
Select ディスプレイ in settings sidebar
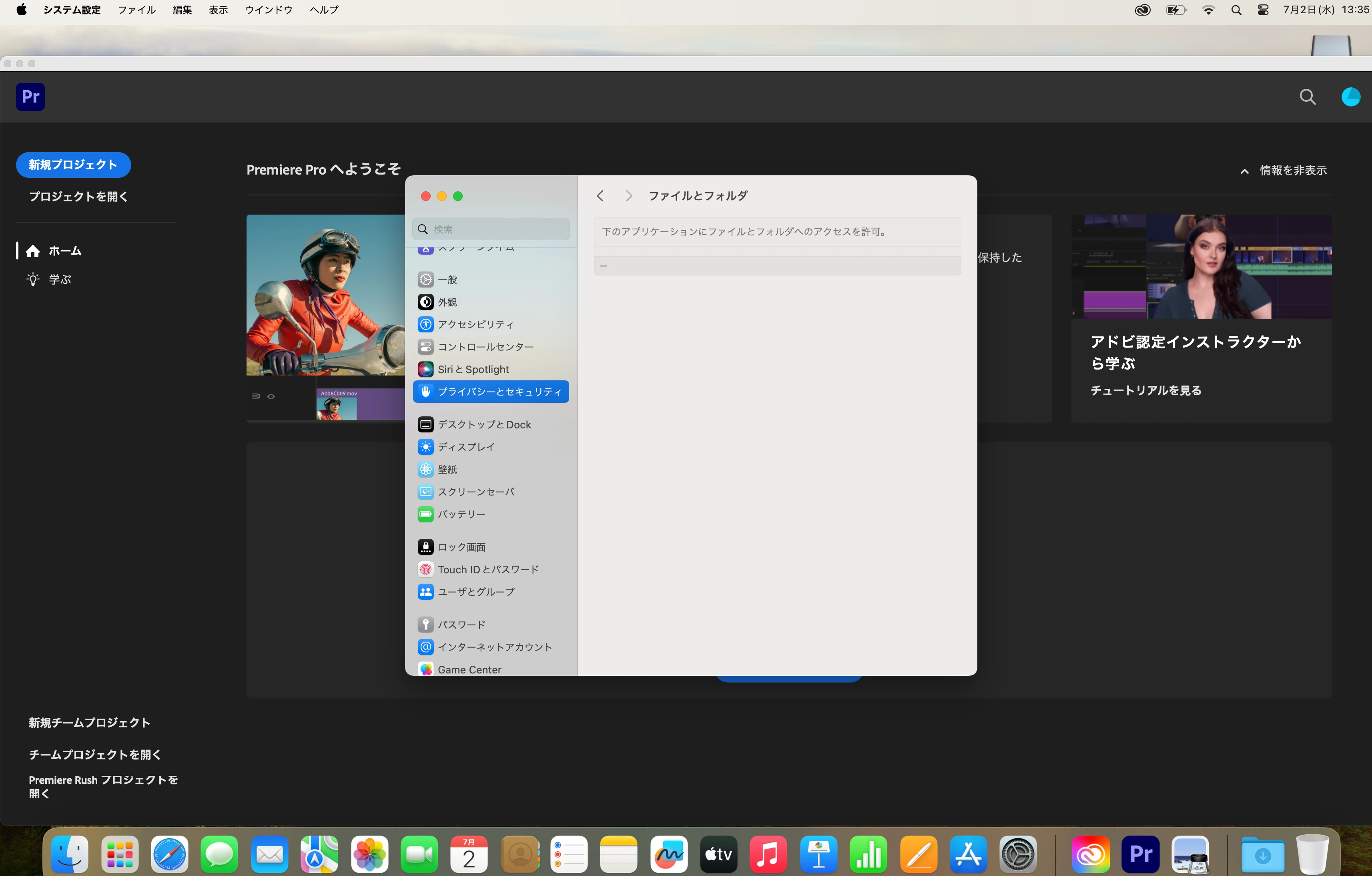click(465, 447)
